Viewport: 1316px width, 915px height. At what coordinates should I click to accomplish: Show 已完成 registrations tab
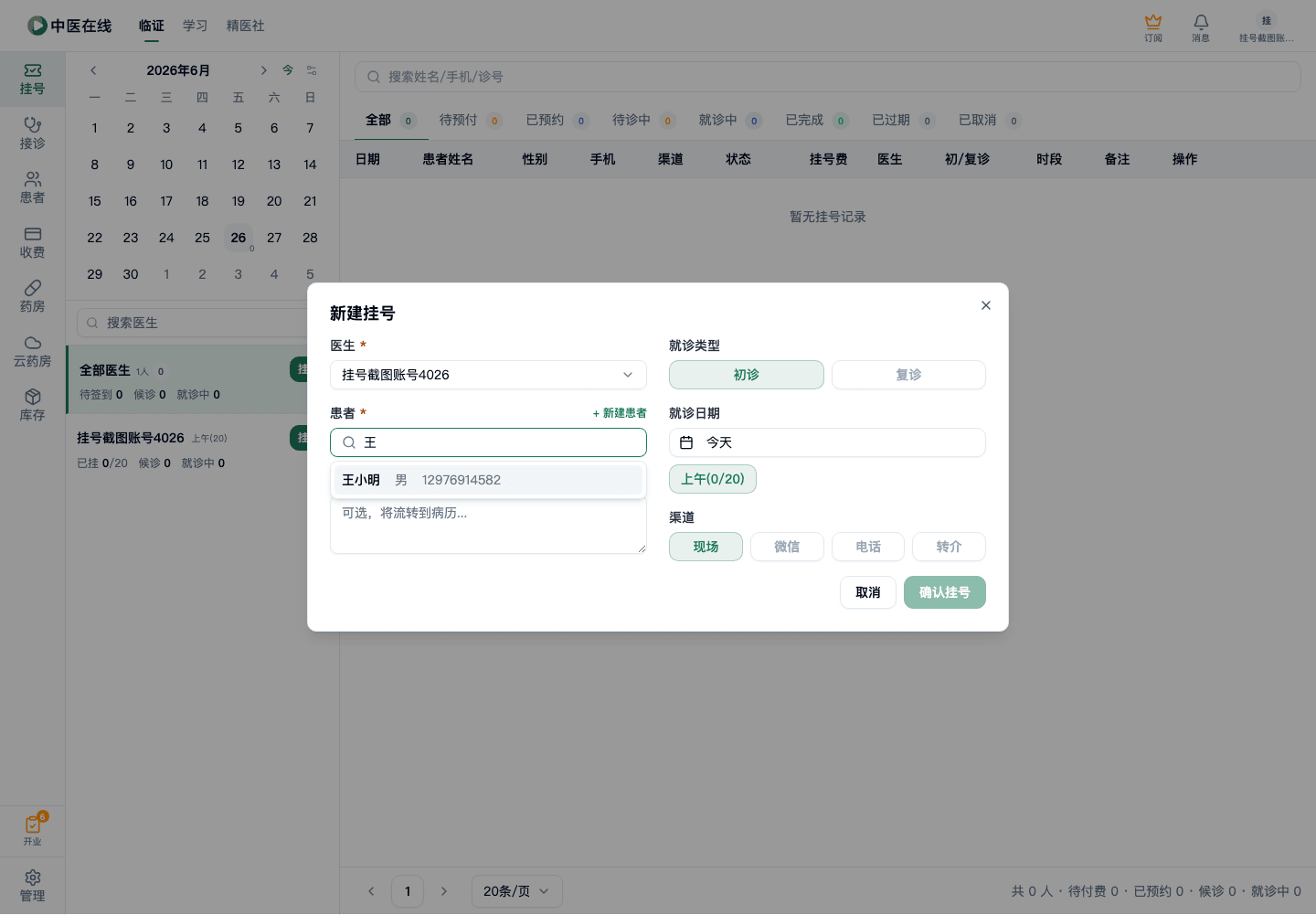[817, 120]
